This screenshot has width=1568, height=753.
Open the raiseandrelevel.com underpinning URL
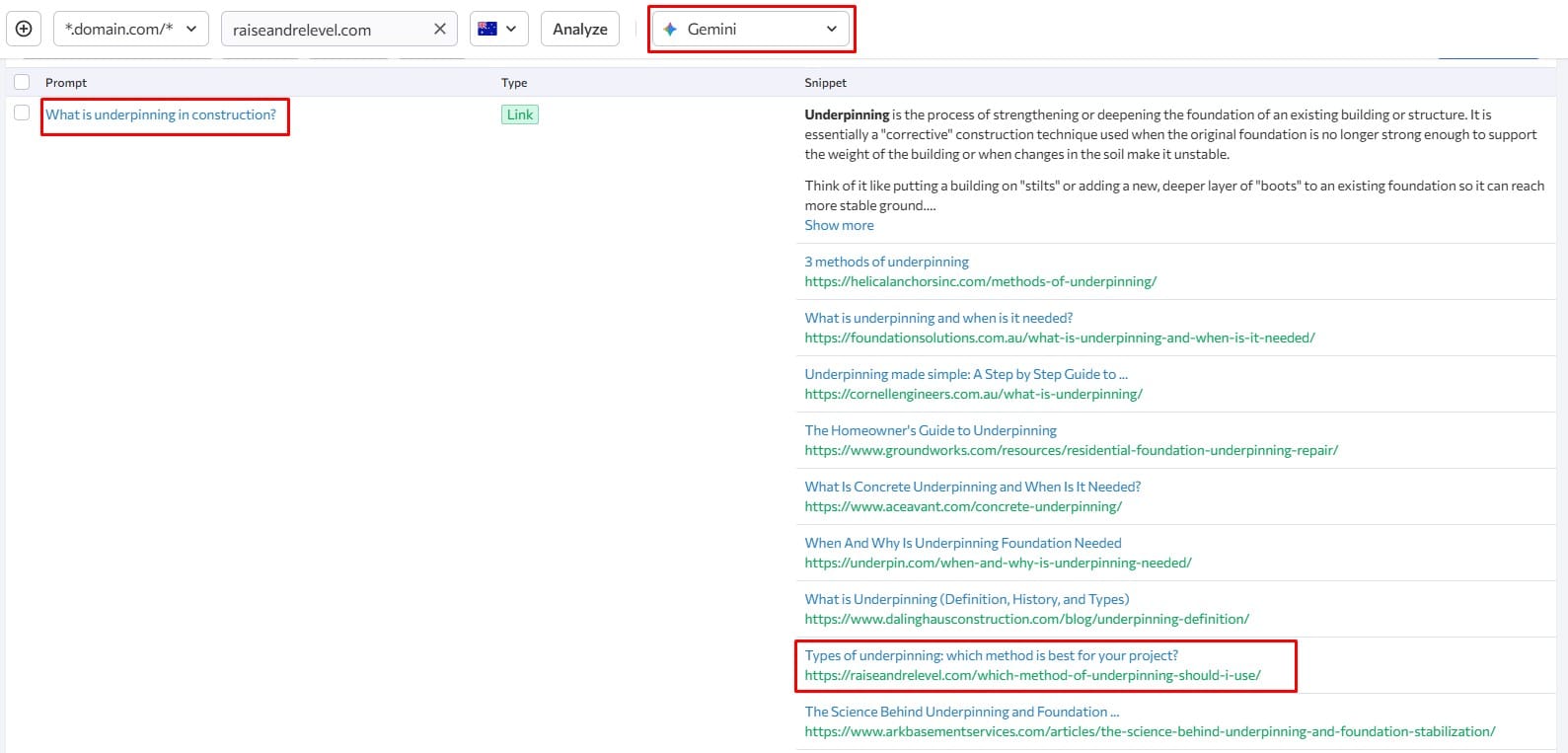click(1032, 675)
